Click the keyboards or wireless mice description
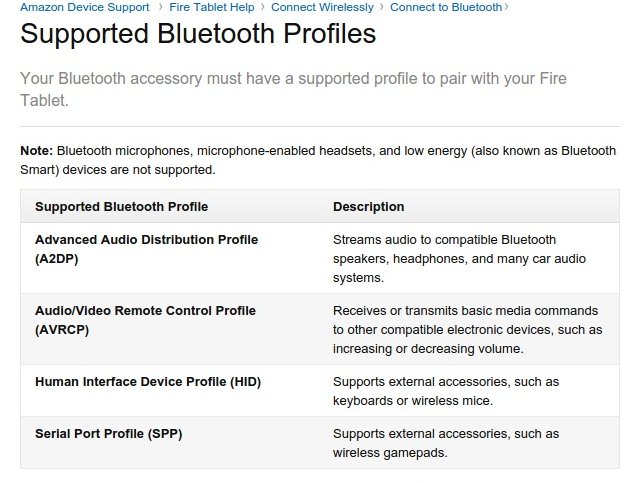The width and height of the screenshot is (641, 483). [x=446, y=391]
